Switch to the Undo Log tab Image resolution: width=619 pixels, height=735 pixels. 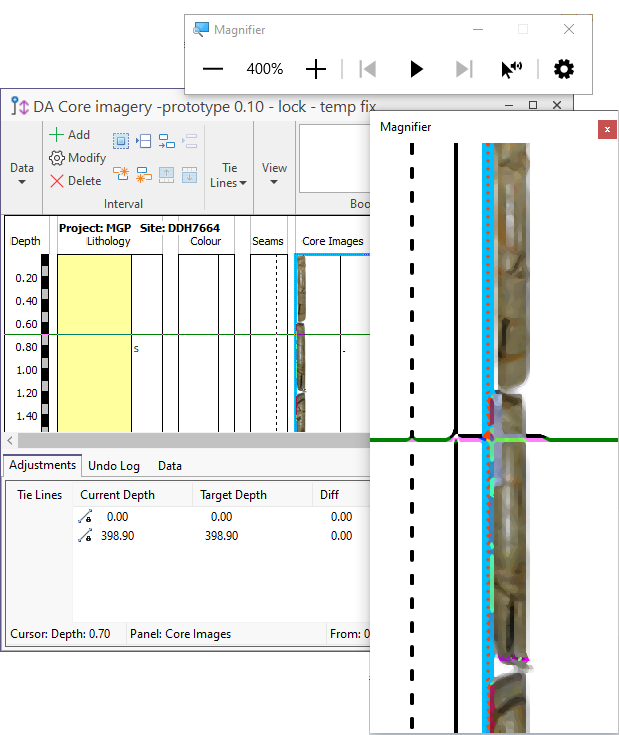115,466
